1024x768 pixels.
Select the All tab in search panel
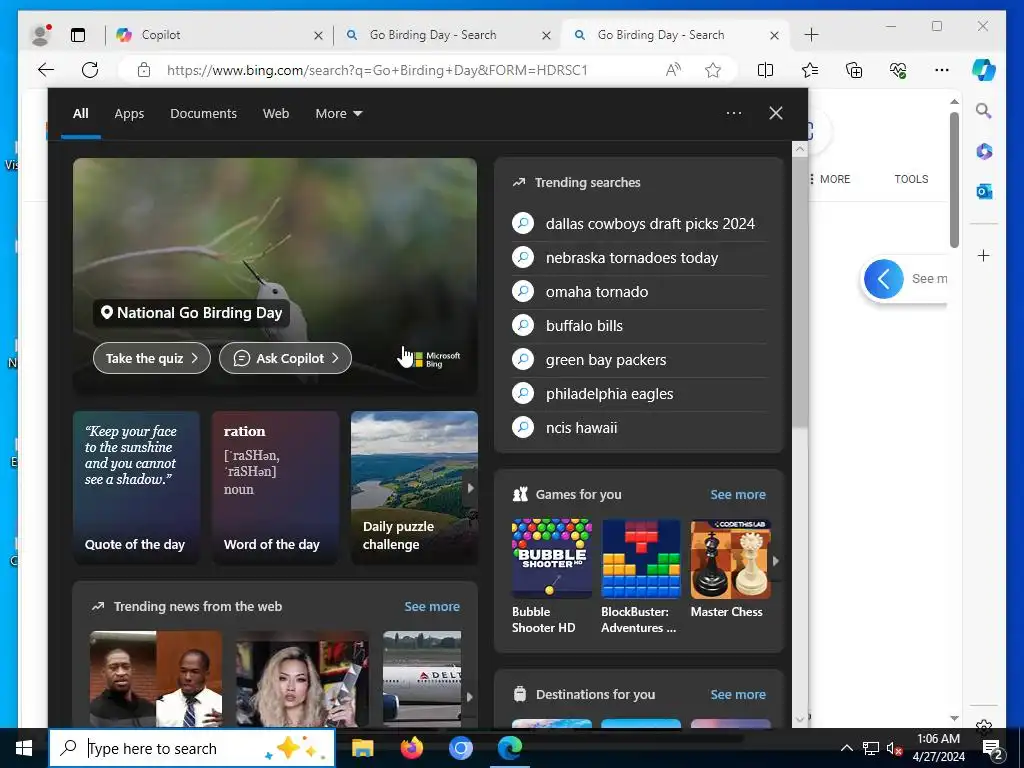[x=80, y=114]
